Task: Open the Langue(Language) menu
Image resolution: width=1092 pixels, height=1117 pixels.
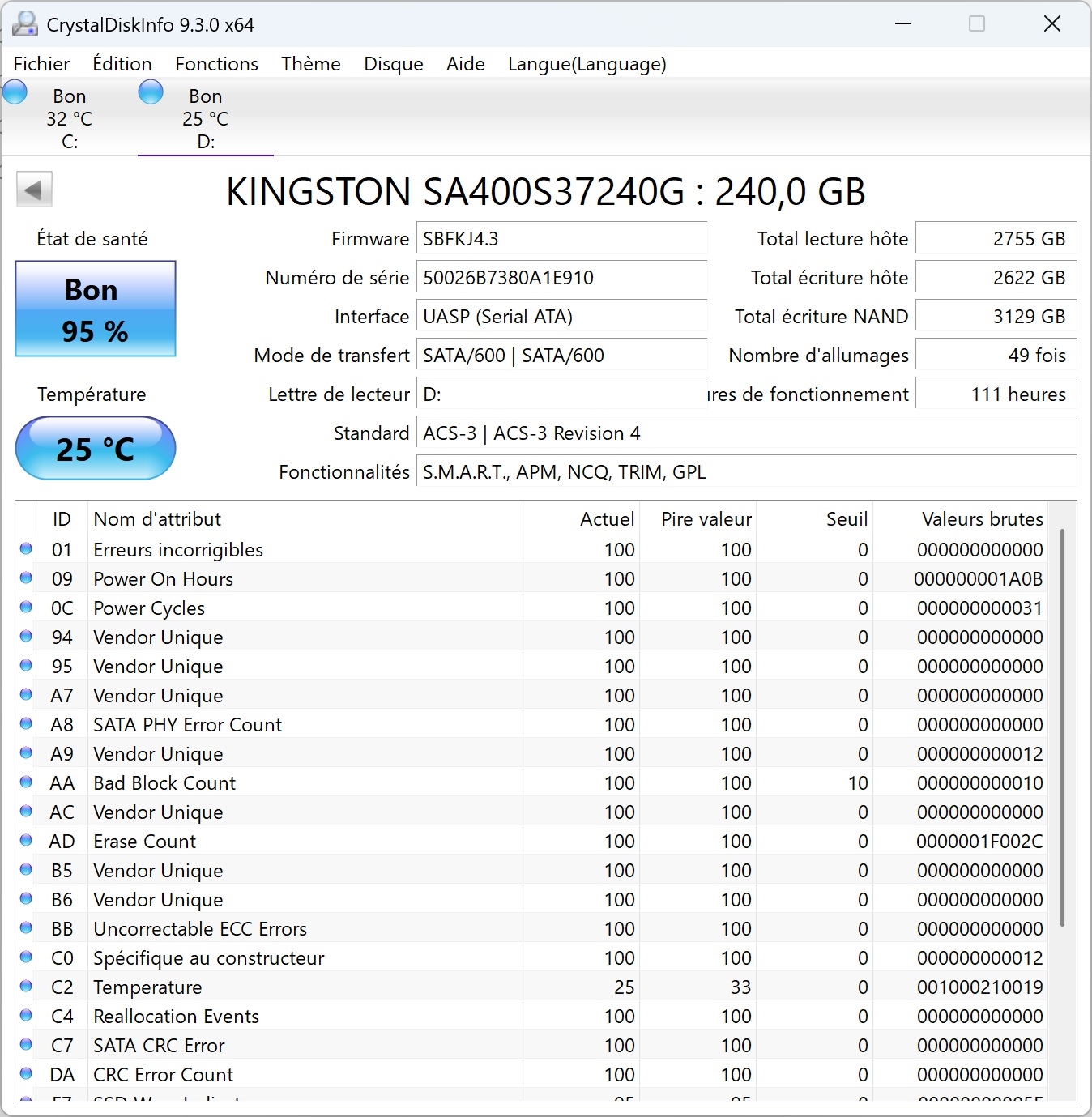Action: (587, 64)
